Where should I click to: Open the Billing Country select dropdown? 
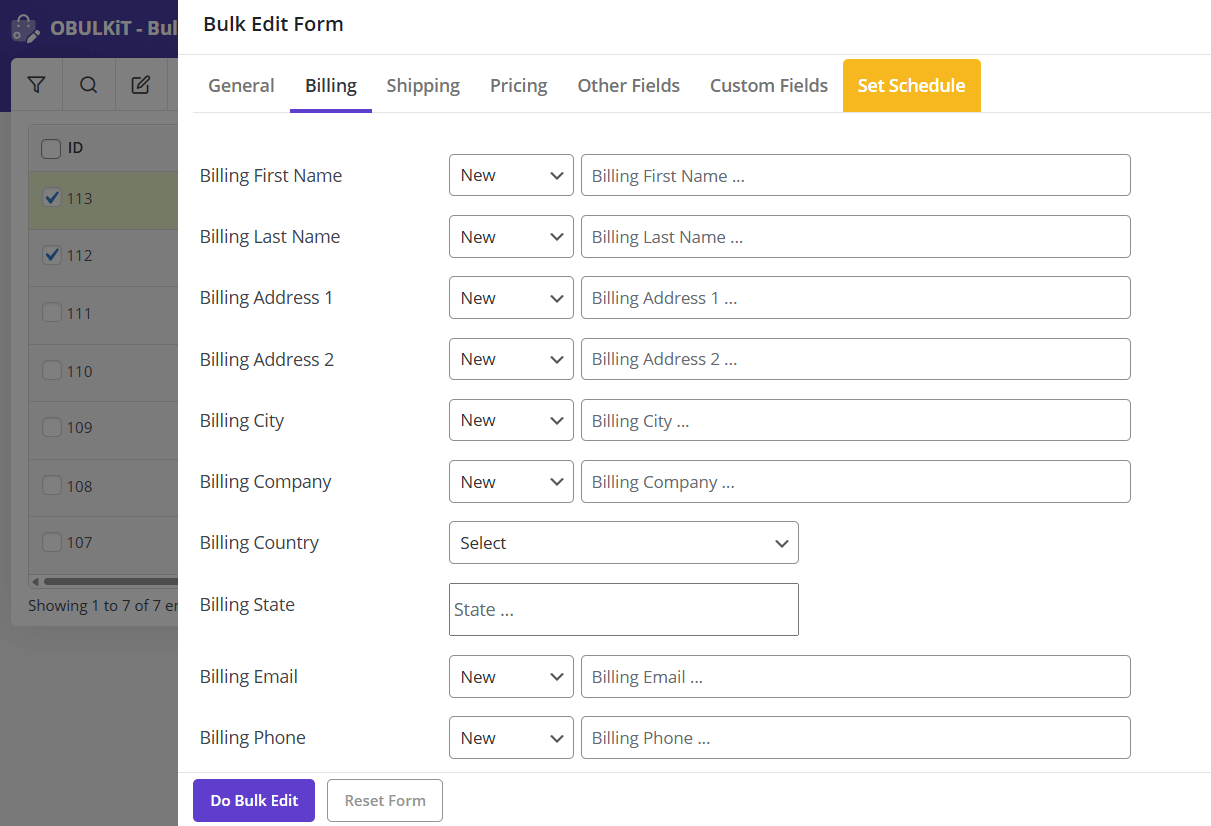tap(623, 543)
